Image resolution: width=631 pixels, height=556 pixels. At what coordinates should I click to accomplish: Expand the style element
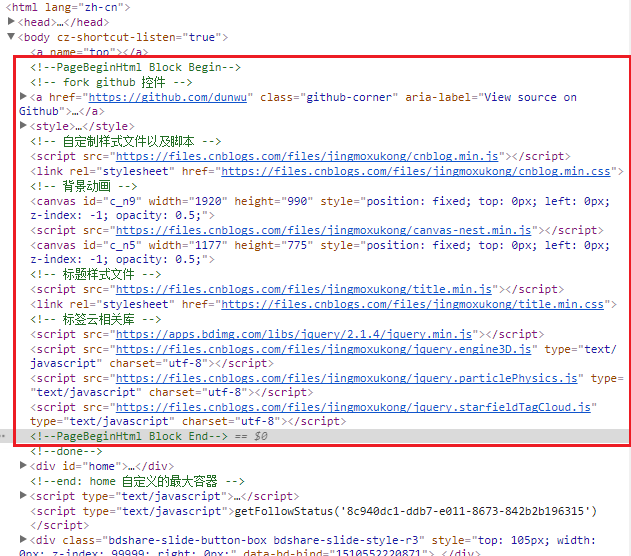click(x=23, y=126)
